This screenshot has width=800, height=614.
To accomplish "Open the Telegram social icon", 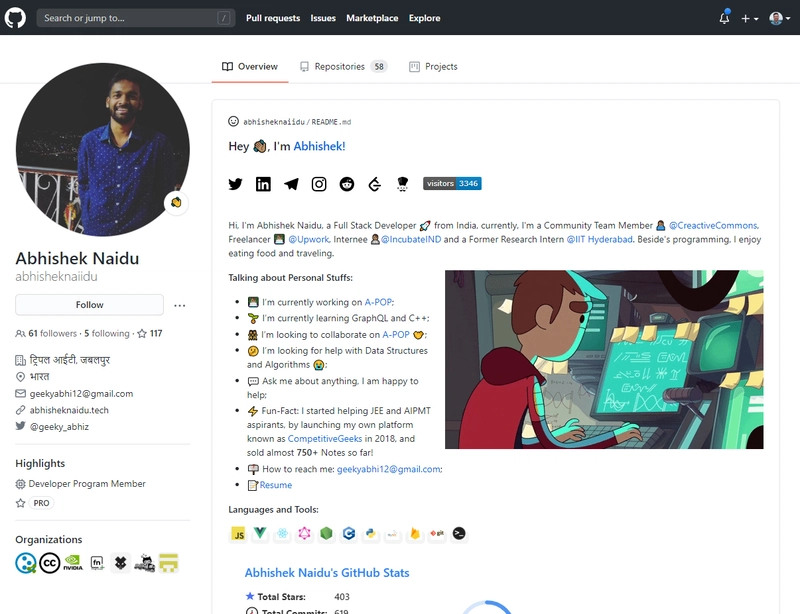I will tap(291, 184).
